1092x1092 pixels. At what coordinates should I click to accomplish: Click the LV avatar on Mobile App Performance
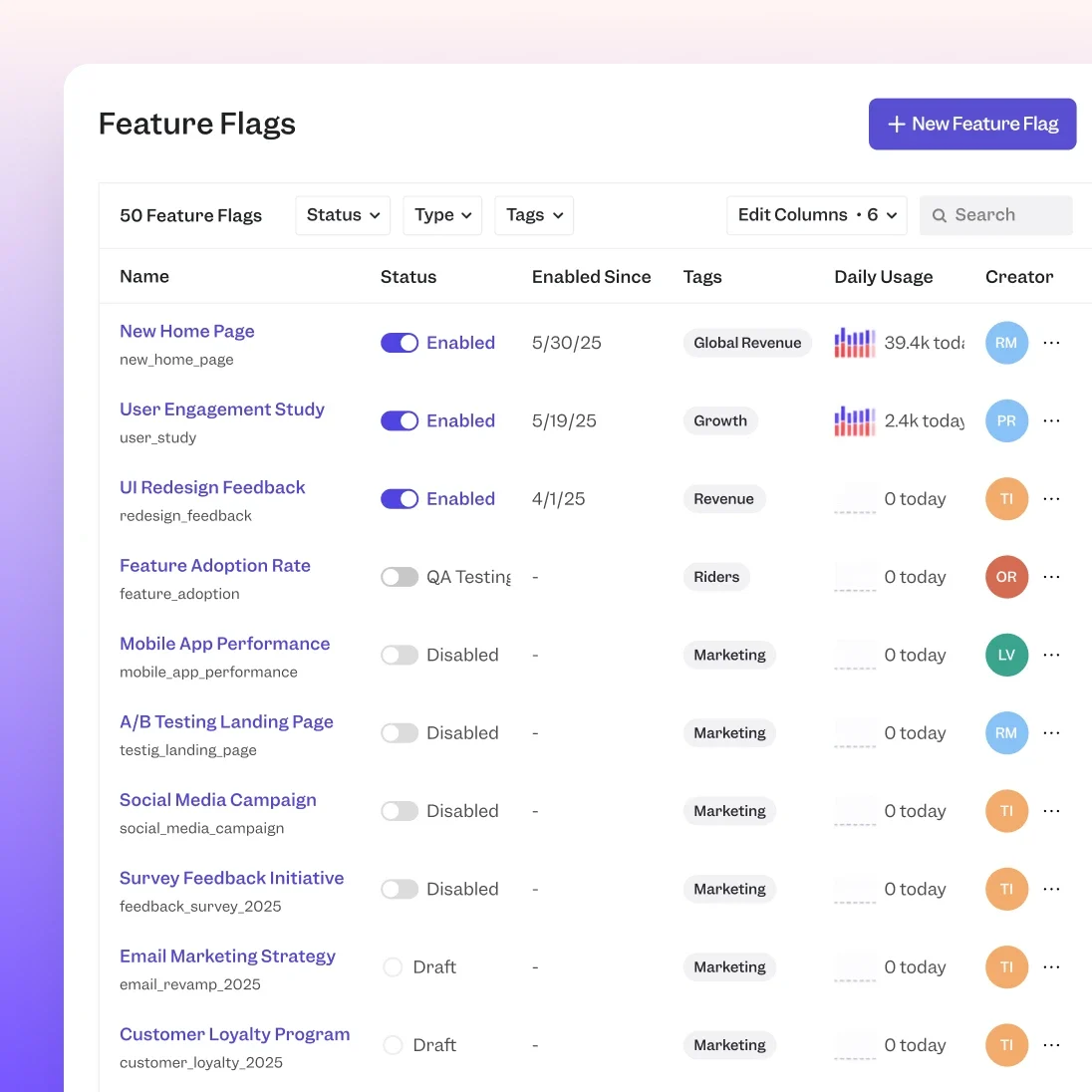tap(1006, 655)
